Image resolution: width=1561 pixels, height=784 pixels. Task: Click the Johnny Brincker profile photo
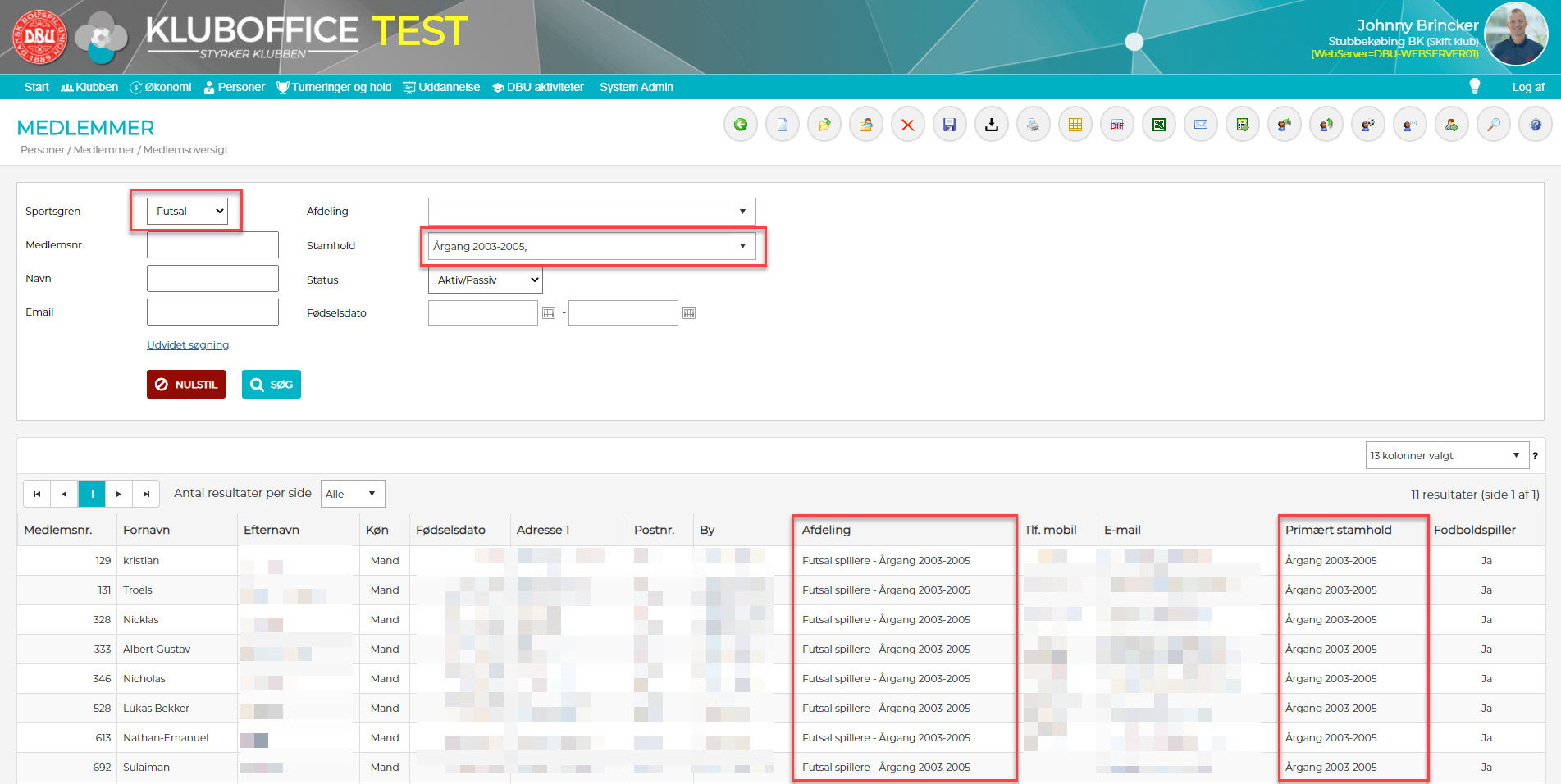[1516, 34]
